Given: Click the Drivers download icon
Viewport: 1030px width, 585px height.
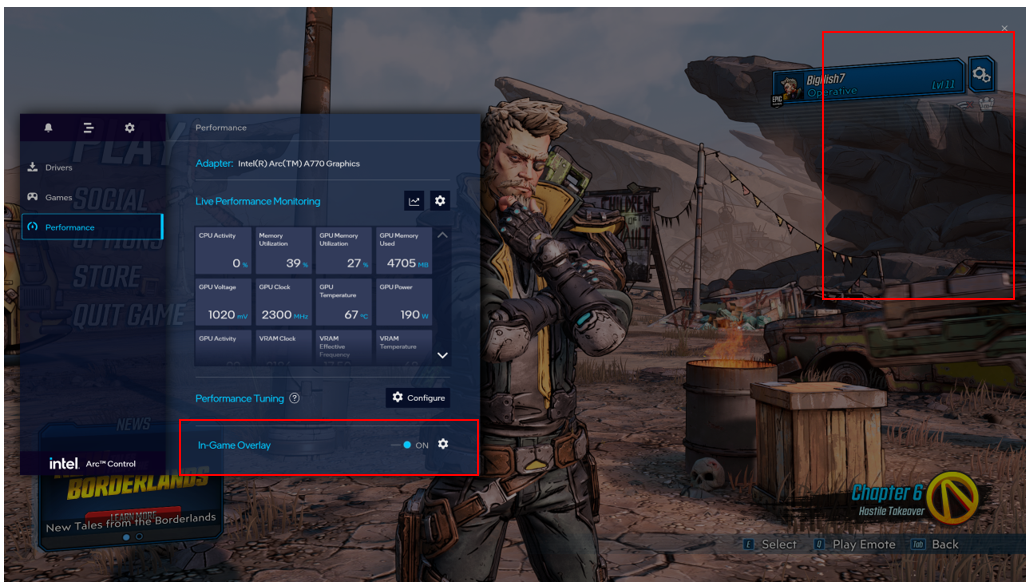Looking at the screenshot, I should click(x=32, y=167).
